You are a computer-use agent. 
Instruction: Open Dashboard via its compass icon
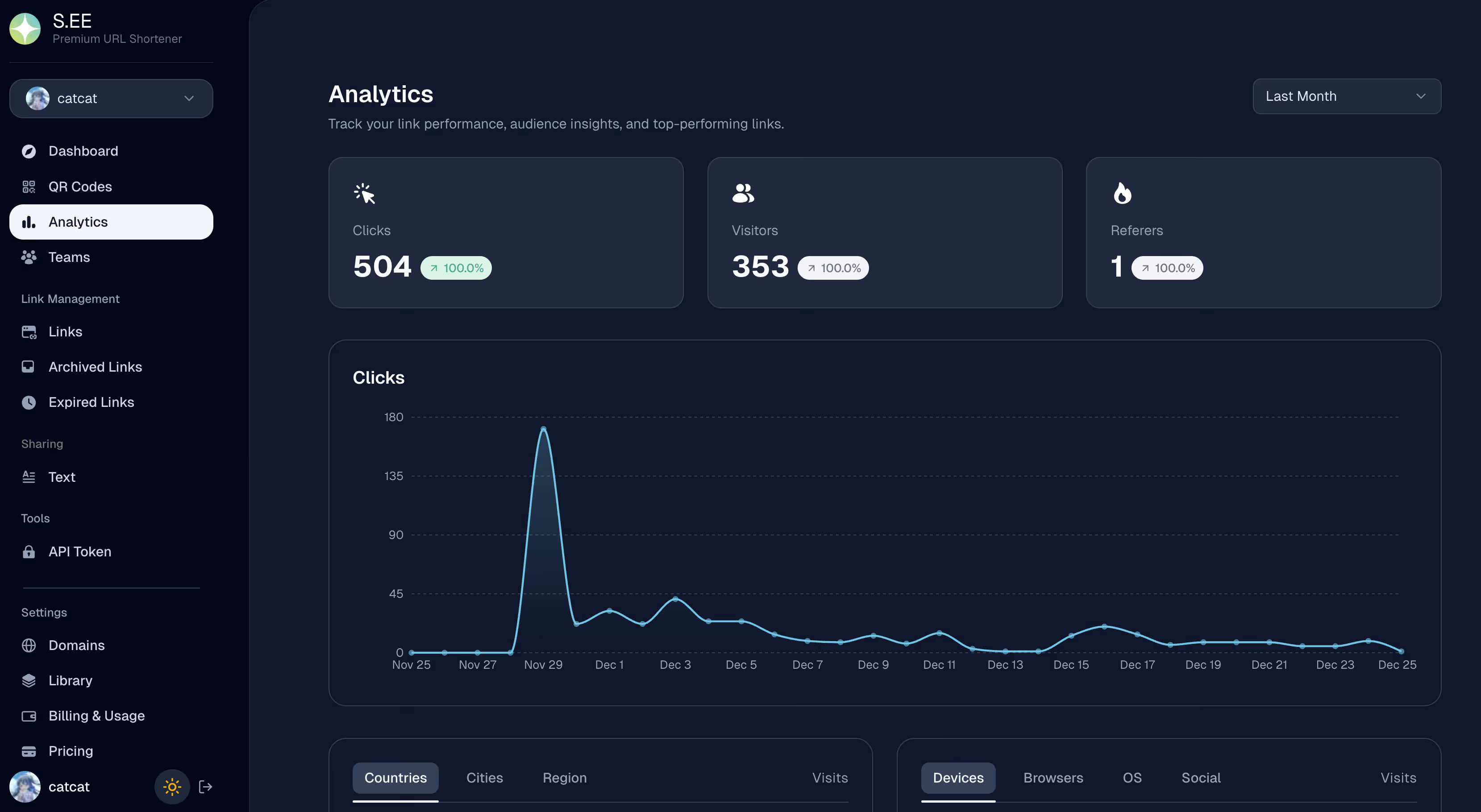click(29, 151)
